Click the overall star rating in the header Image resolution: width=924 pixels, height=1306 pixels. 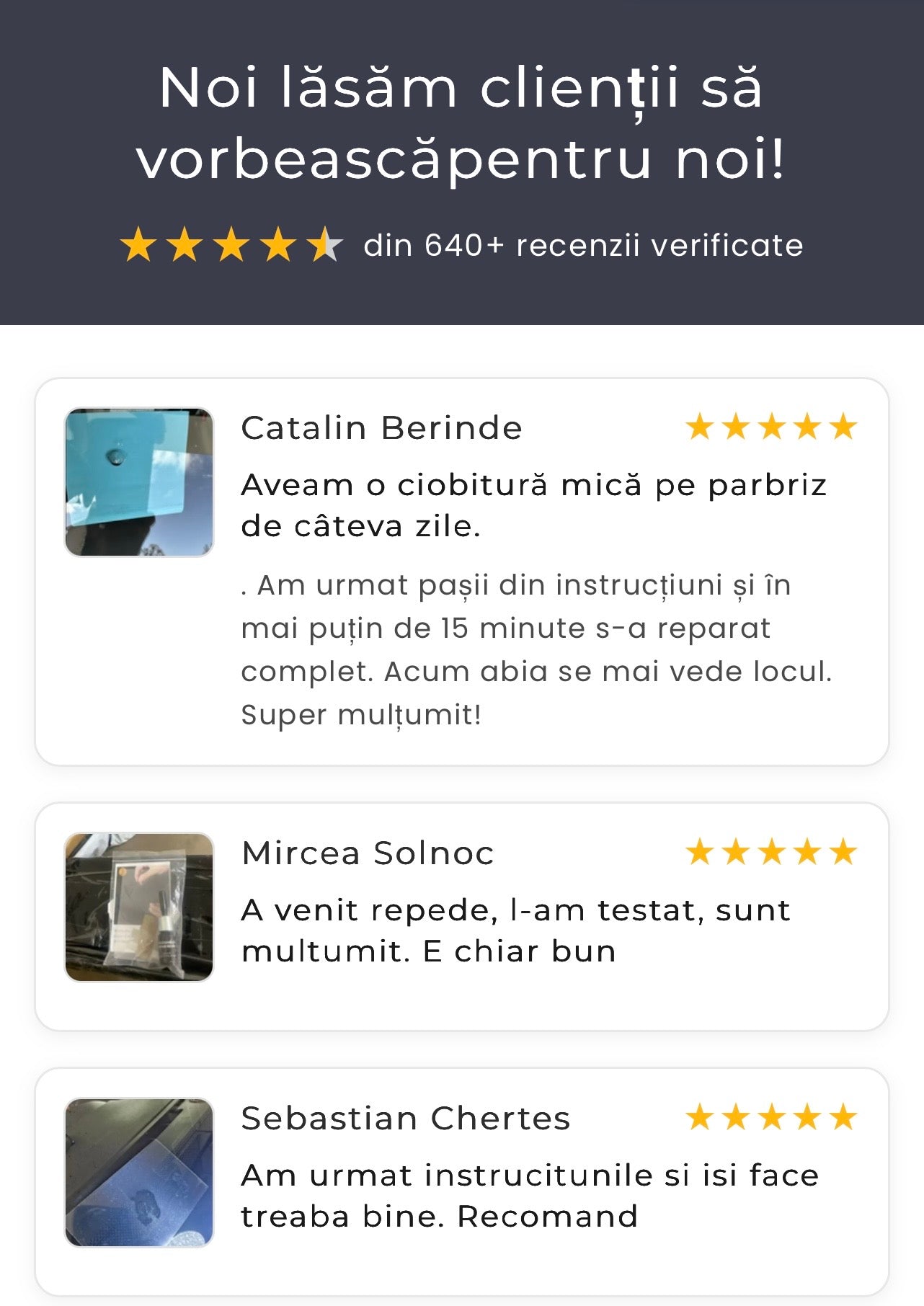click(x=231, y=245)
